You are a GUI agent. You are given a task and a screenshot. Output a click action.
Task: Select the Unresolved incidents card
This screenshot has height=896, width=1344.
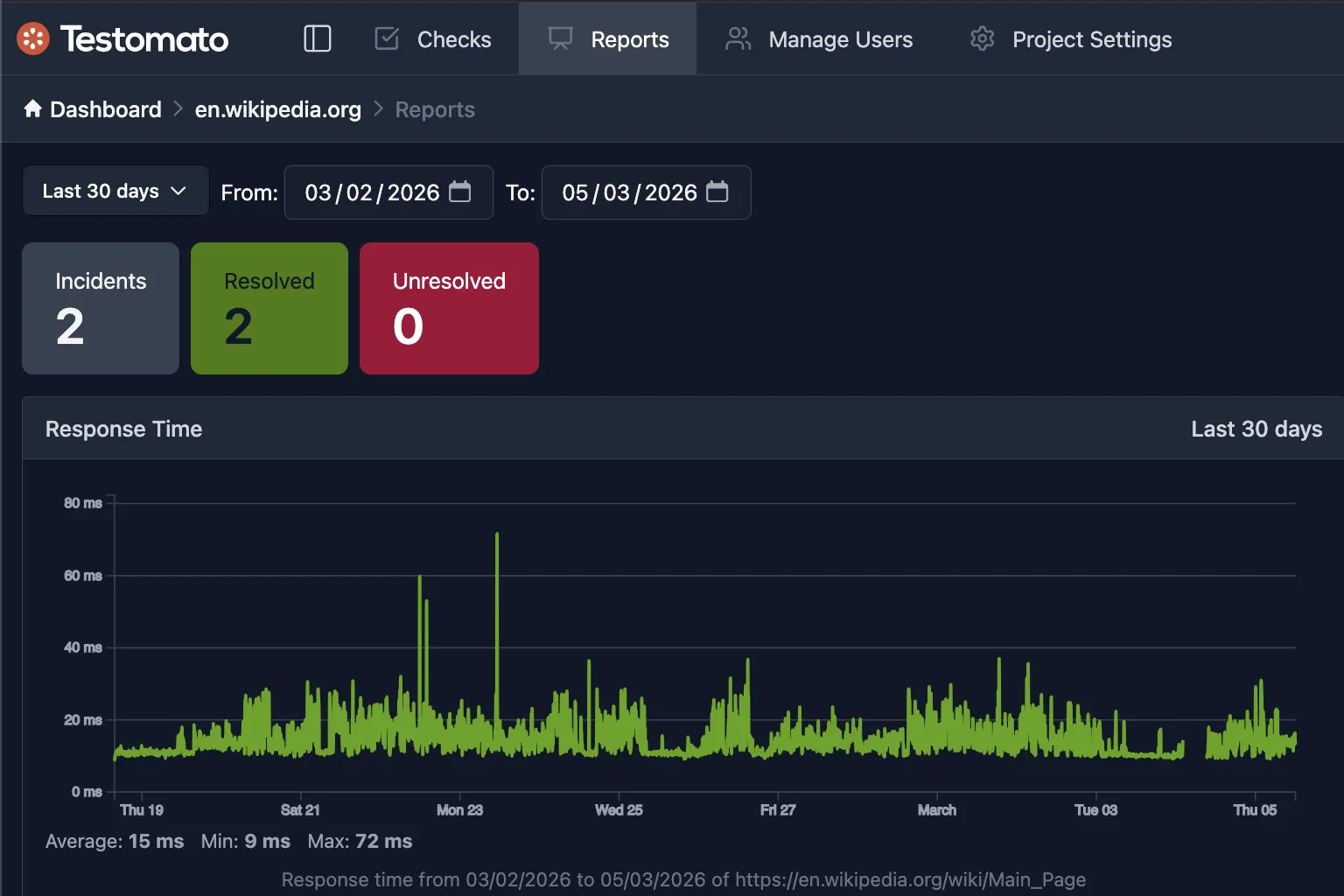point(449,308)
